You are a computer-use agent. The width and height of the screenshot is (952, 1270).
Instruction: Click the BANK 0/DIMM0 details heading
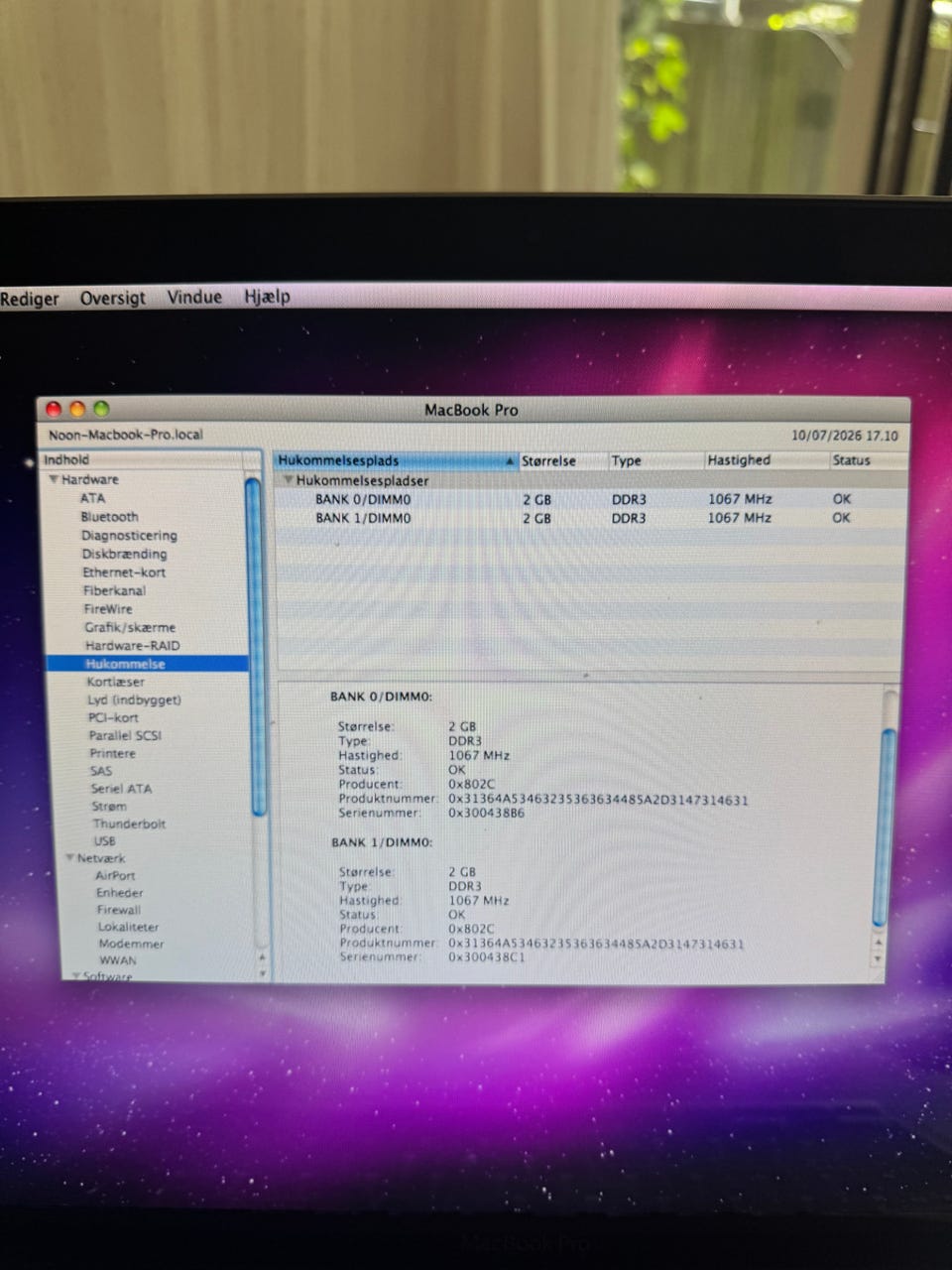(x=381, y=697)
